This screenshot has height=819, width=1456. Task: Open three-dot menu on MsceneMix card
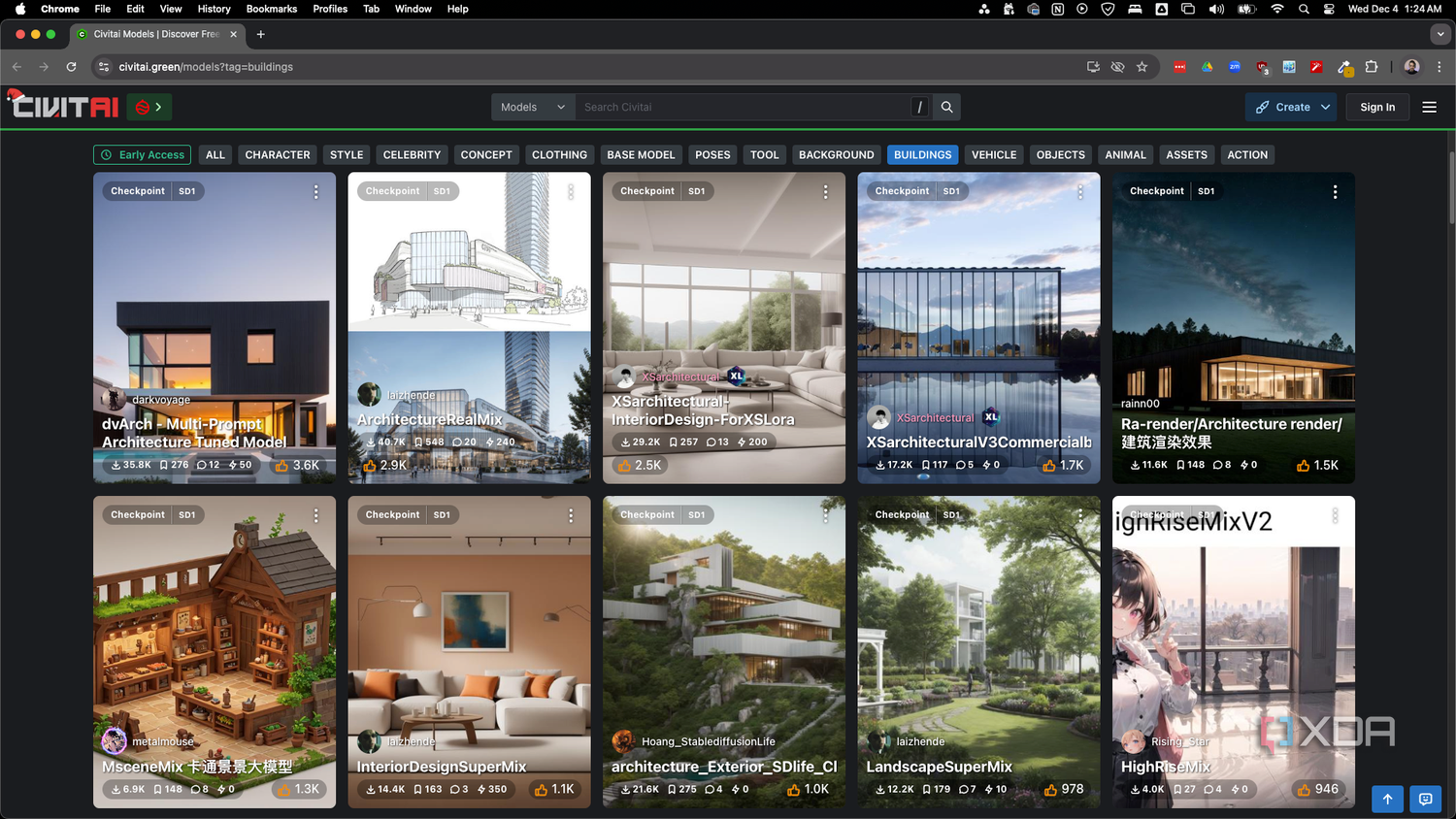coord(315,515)
